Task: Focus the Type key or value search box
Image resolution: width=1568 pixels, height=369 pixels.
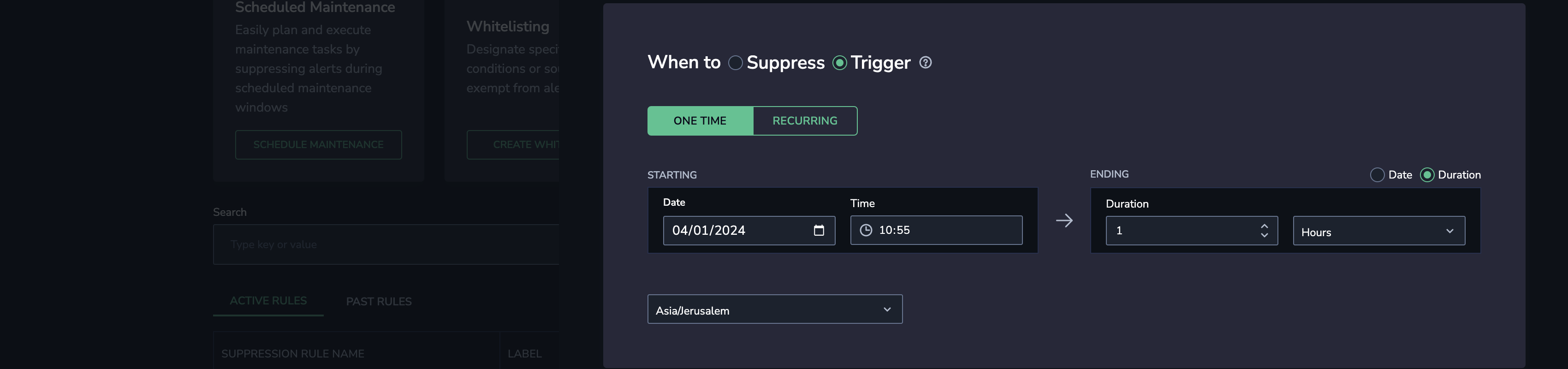Action: (386, 245)
